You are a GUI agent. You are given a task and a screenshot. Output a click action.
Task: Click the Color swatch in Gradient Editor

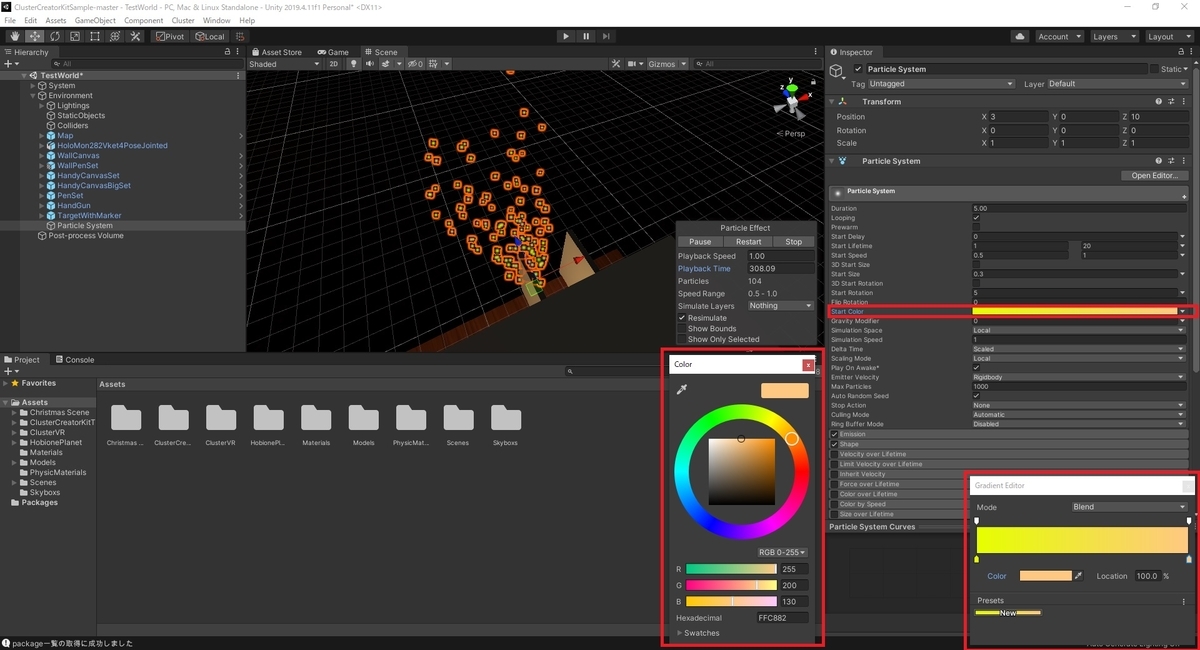coord(1045,576)
